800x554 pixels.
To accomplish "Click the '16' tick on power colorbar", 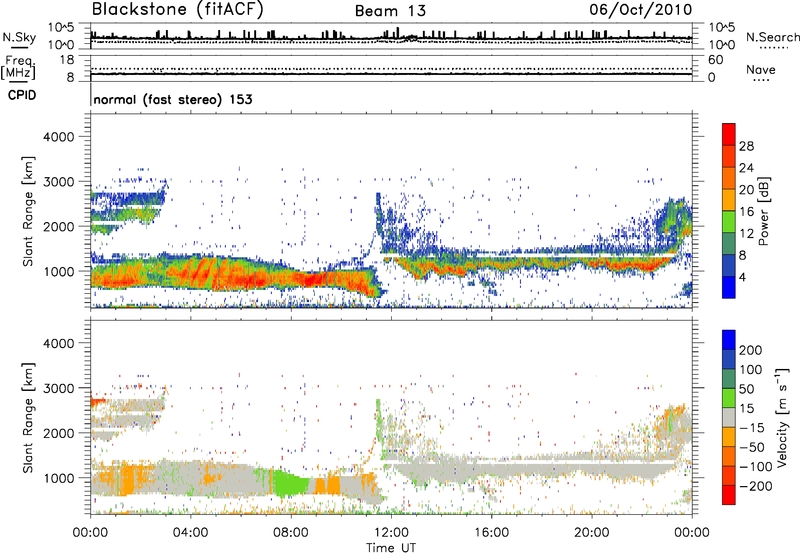I will [746, 212].
